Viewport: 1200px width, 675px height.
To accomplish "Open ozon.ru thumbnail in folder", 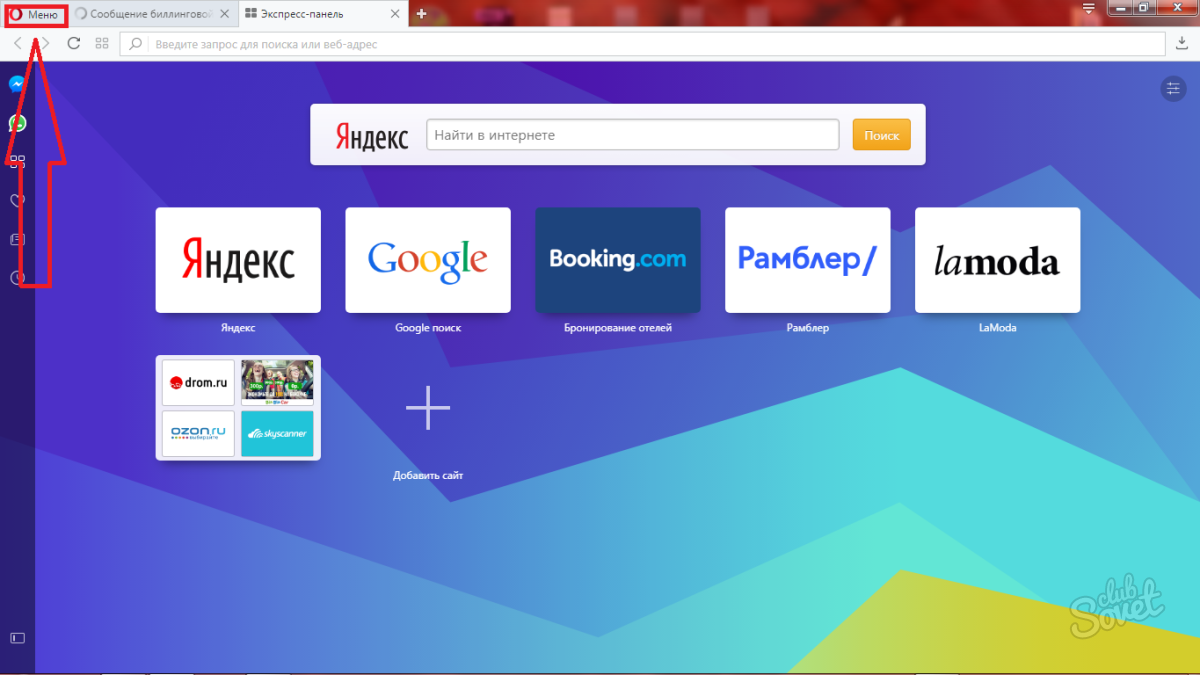I will click(x=198, y=433).
